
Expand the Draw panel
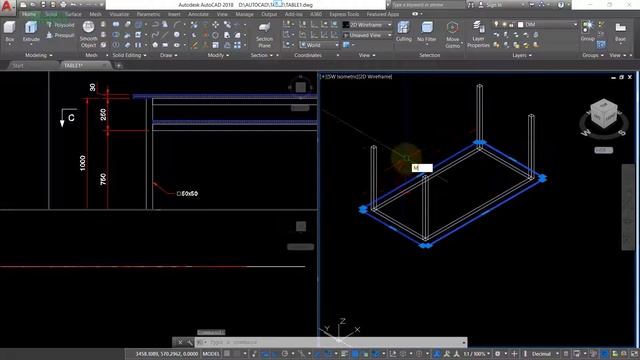click(x=169, y=55)
